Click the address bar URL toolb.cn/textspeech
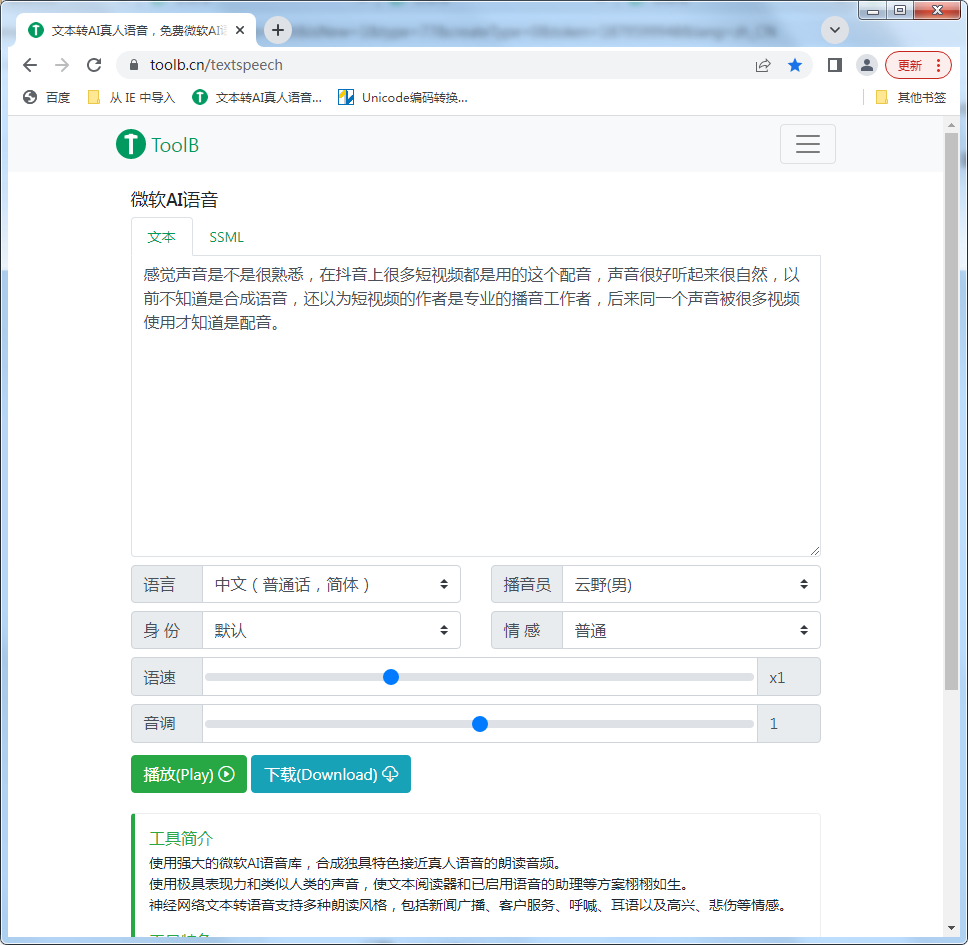The height and width of the screenshot is (945, 968). click(216, 65)
